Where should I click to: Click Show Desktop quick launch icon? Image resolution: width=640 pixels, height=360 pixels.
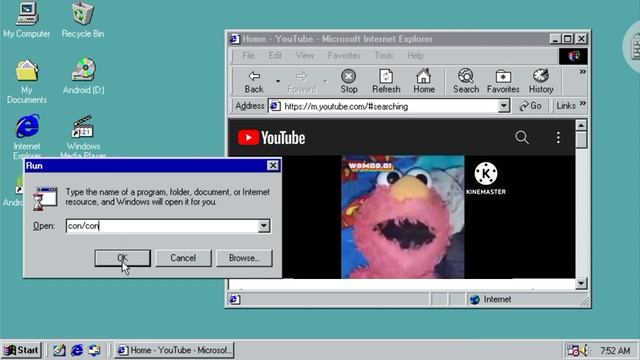pyautogui.click(x=59, y=350)
